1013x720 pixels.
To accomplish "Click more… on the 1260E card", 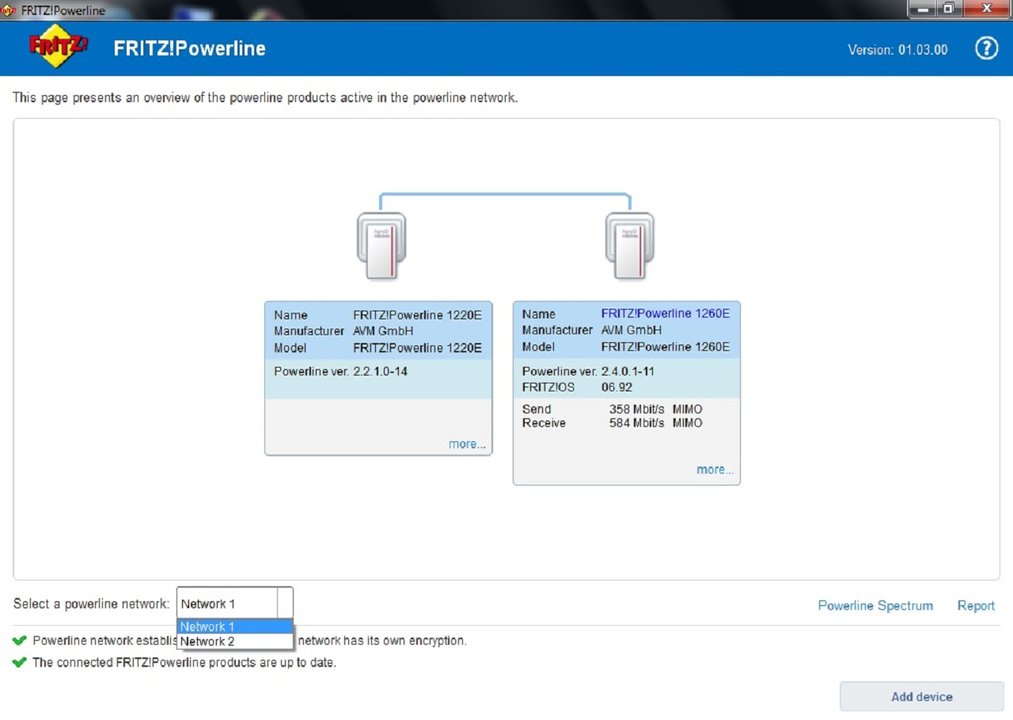I will tap(715, 470).
